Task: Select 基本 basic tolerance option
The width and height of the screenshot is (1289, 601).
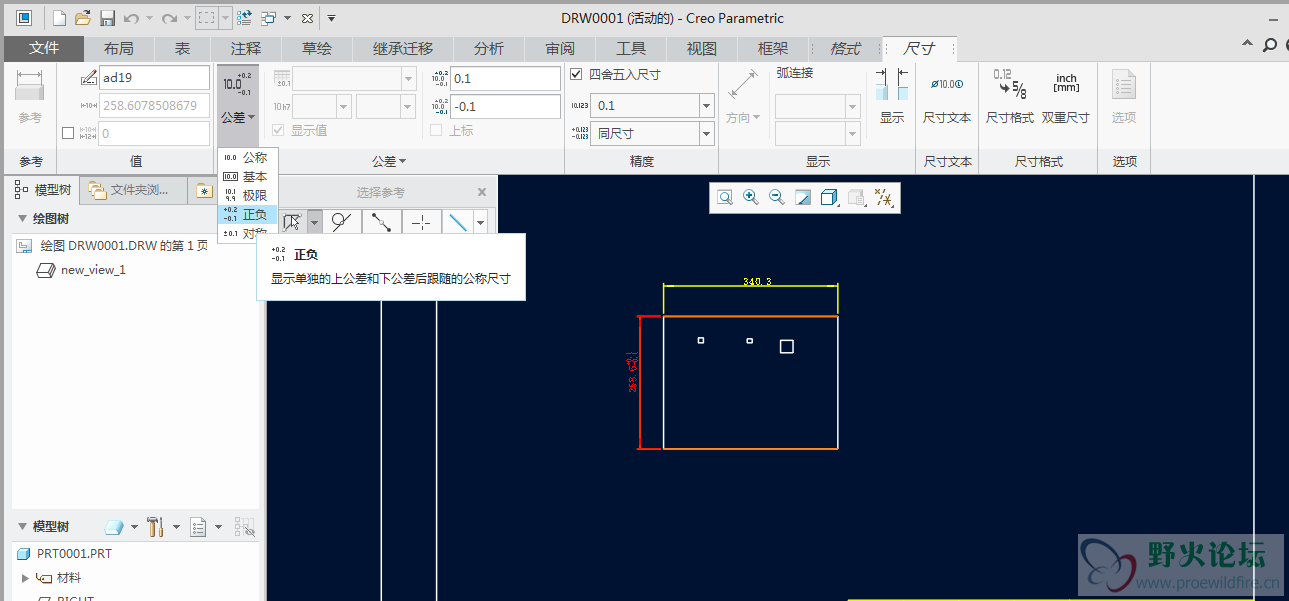Action: point(247,176)
